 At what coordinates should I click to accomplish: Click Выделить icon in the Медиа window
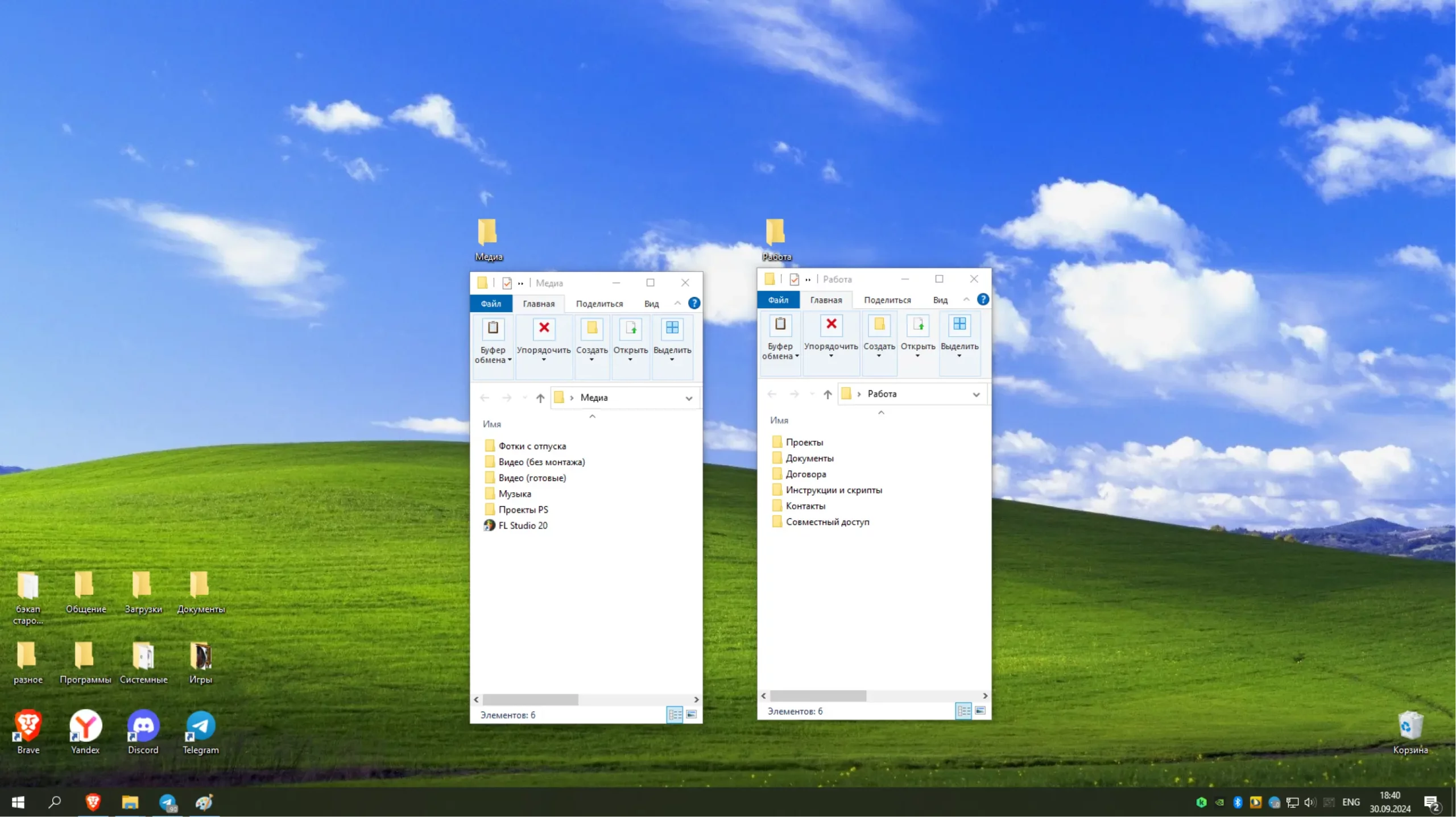672,328
